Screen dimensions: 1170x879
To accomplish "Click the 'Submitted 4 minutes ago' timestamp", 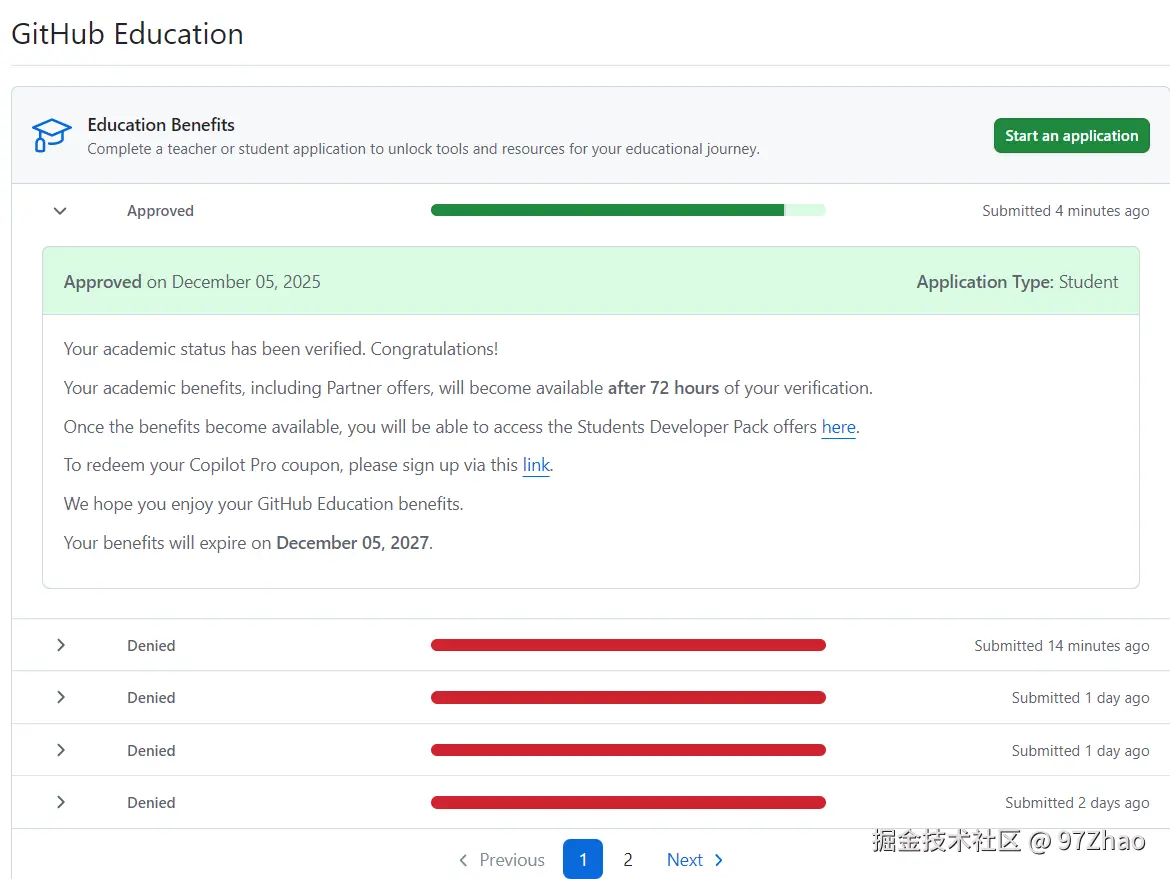I will 1065,211.
